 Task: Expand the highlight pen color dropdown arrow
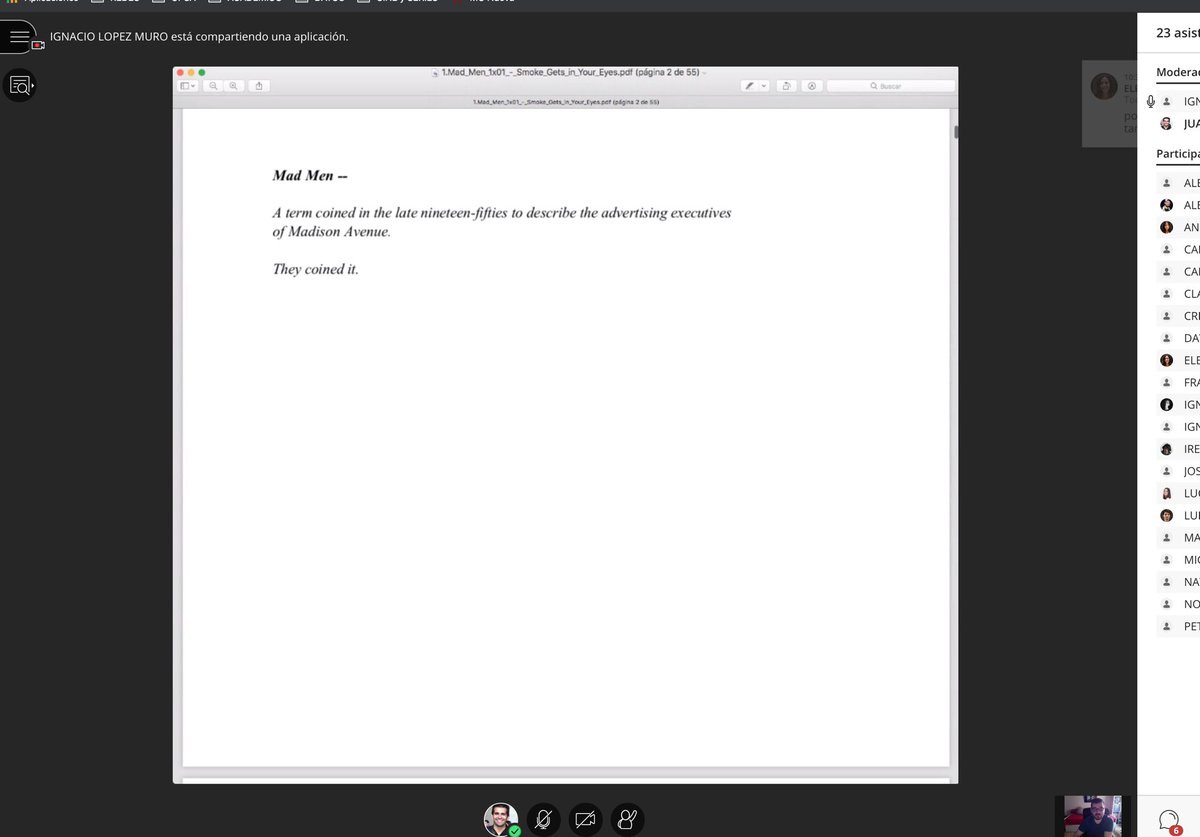(x=764, y=86)
